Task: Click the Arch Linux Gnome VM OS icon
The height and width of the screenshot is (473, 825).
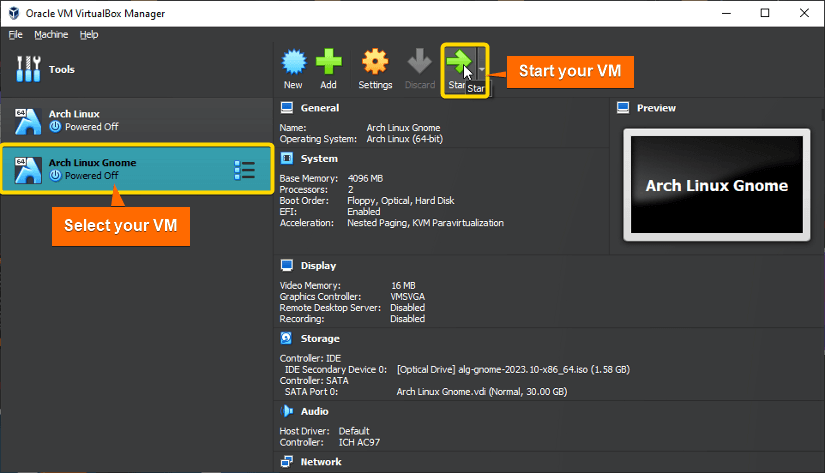Action: pyautogui.click(x=28, y=170)
